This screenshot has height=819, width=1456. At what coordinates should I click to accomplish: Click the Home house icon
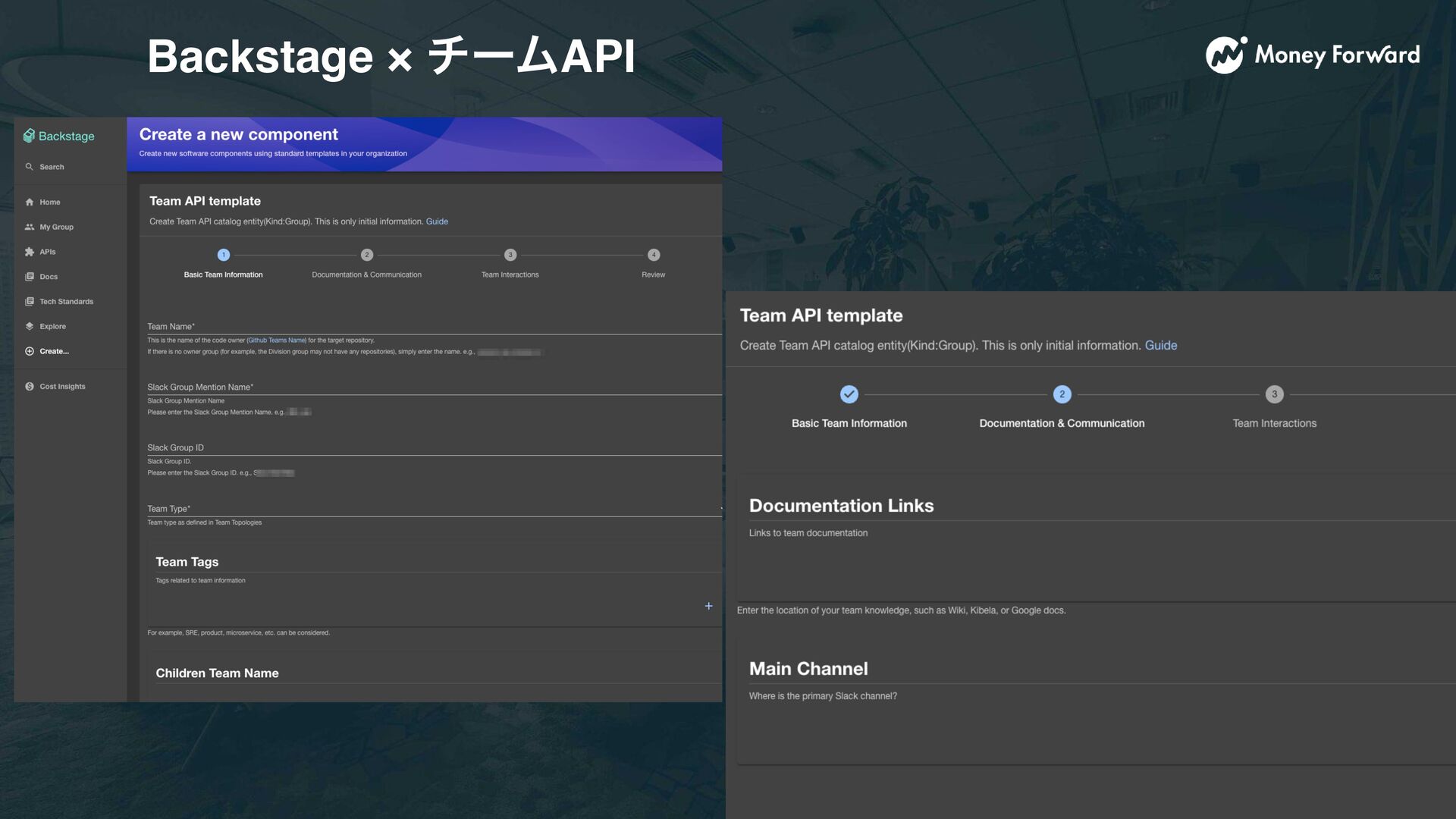pos(30,202)
